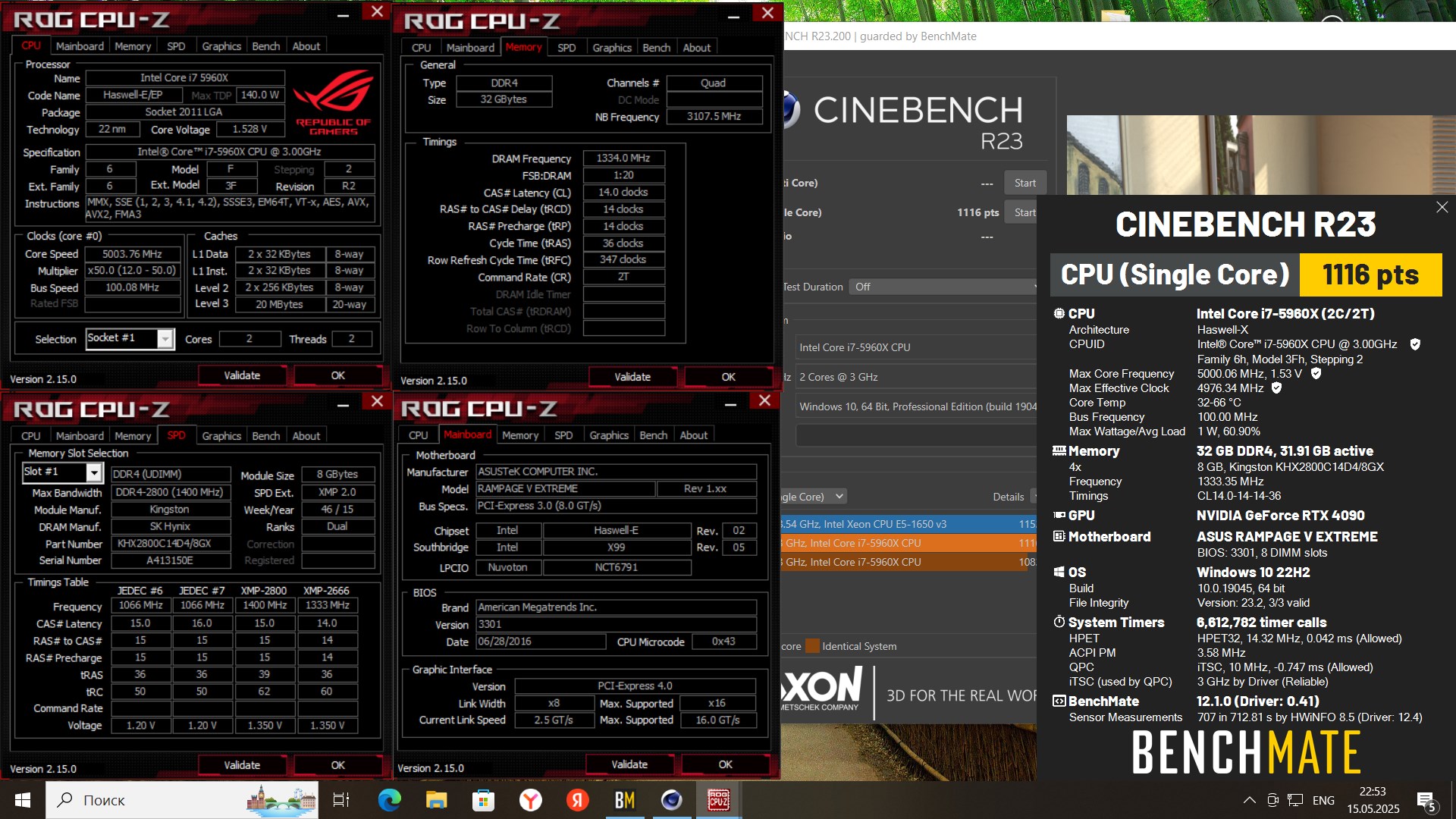Click the CPU section icon in BenchMate
1456x819 pixels.
1059,313
